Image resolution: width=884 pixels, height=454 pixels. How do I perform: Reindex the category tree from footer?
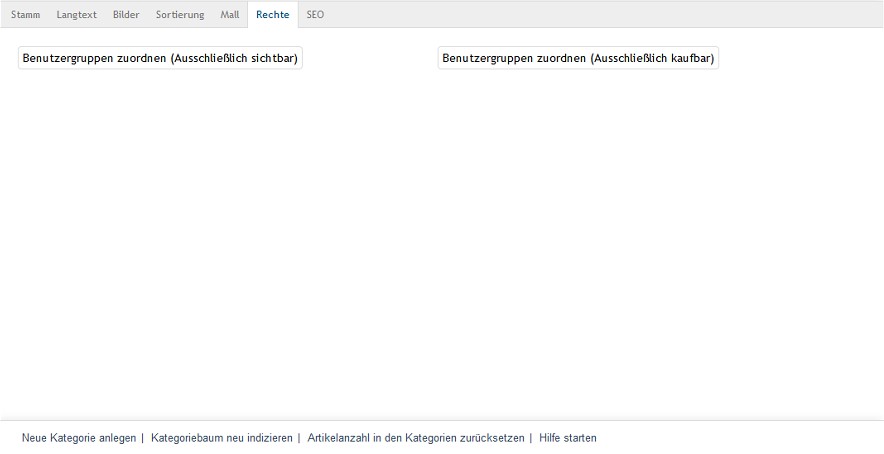[x=222, y=438]
